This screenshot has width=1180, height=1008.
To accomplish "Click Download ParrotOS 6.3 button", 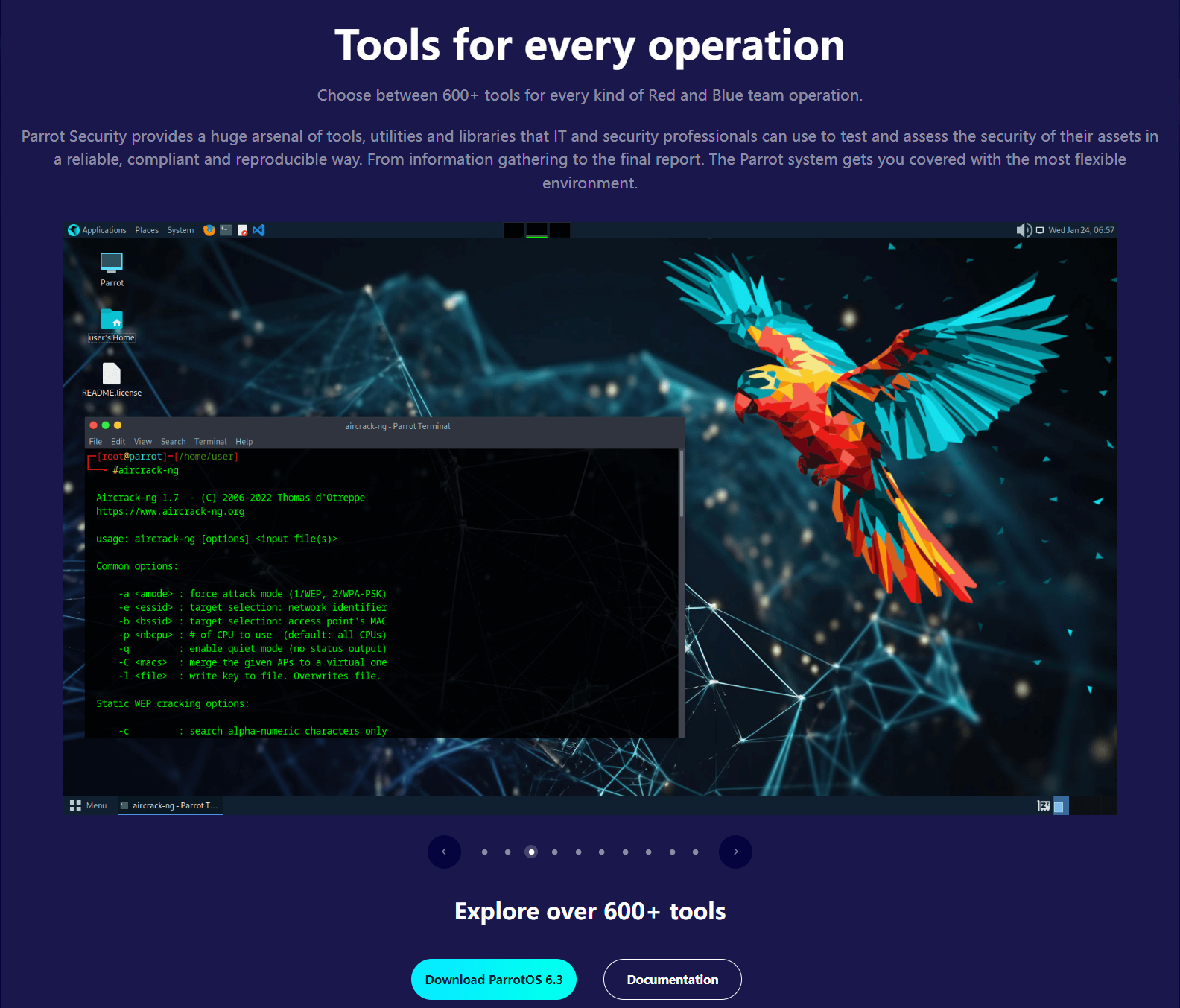I will click(x=494, y=979).
